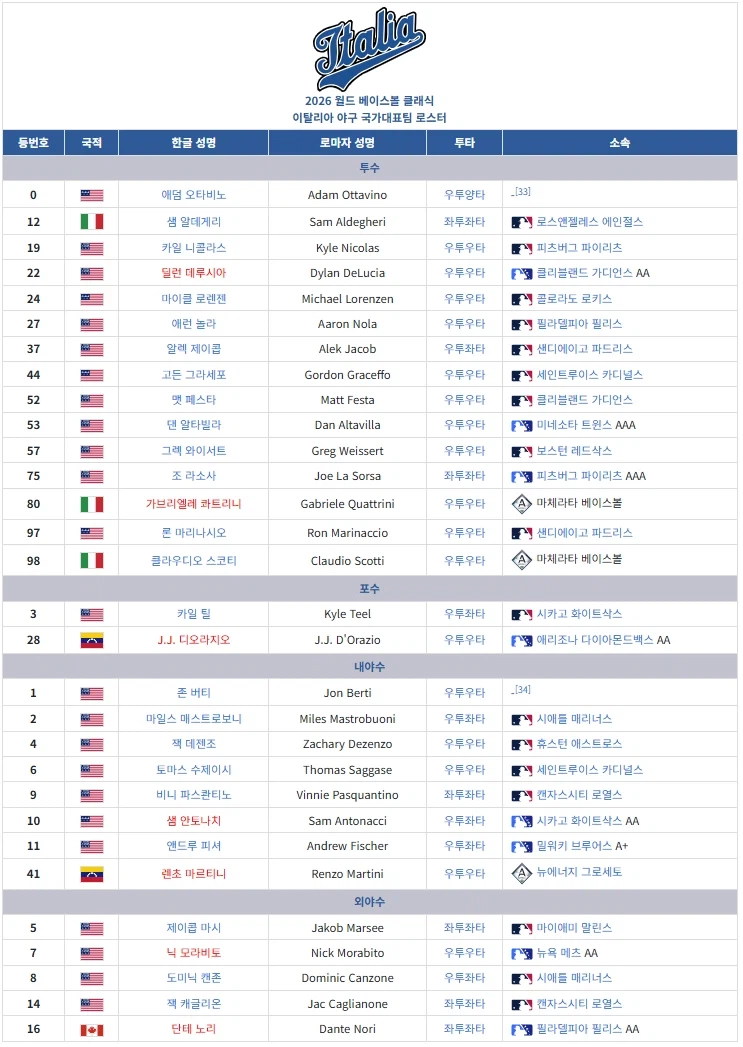The width and height of the screenshot is (743, 1047).
Task: Open the 내야수 section heading link
Action: tap(370, 667)
